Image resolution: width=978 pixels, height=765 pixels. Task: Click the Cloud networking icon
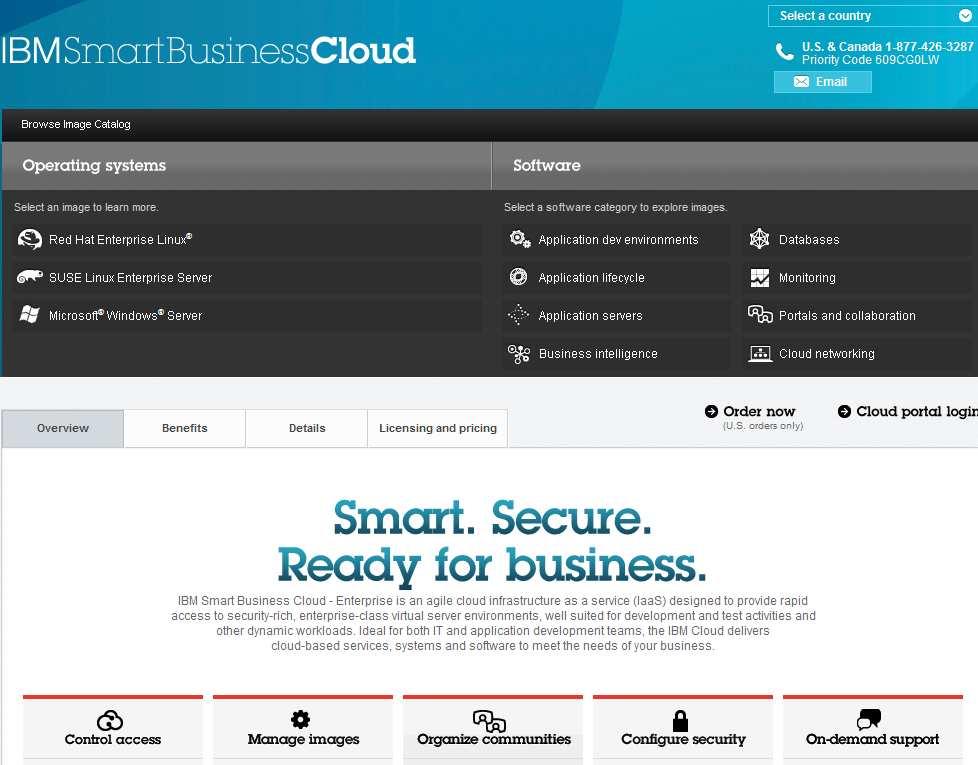760,354
